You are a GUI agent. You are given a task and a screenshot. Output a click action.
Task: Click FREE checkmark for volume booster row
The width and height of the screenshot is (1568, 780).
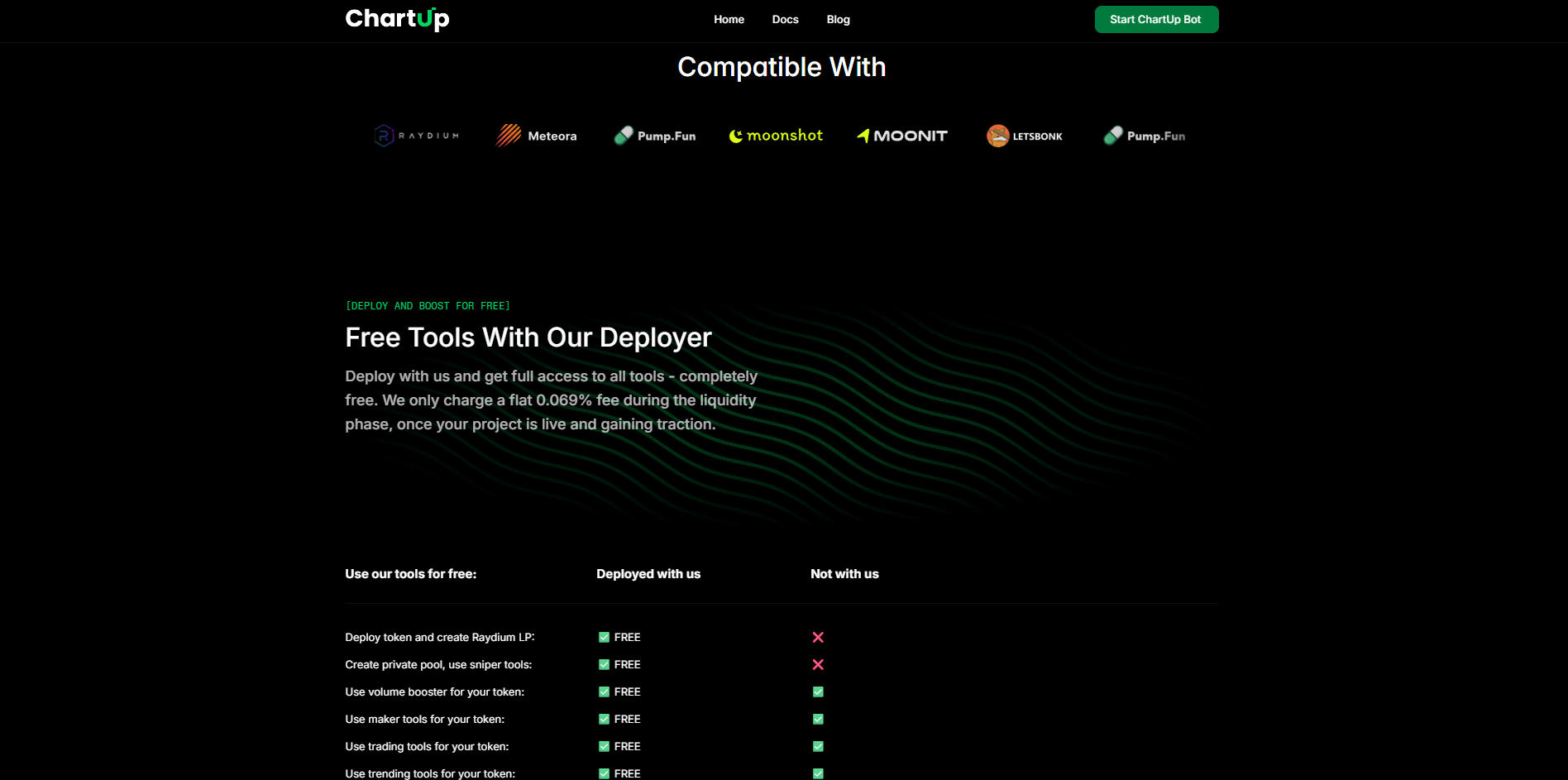[x=604, y=691]
